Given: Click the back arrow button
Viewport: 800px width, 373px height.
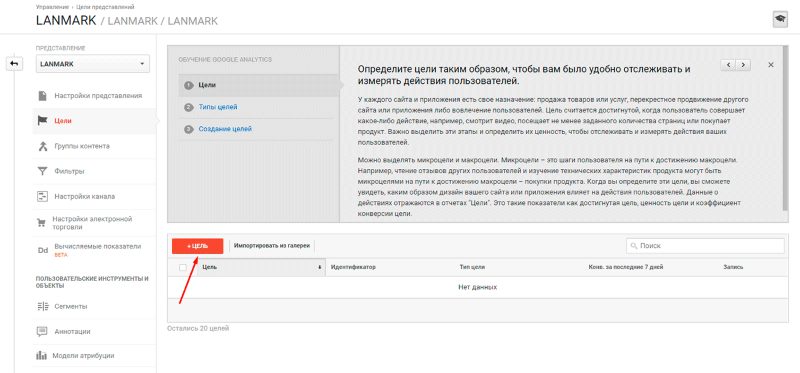Looking at the screenshot, I should (14, 63).
